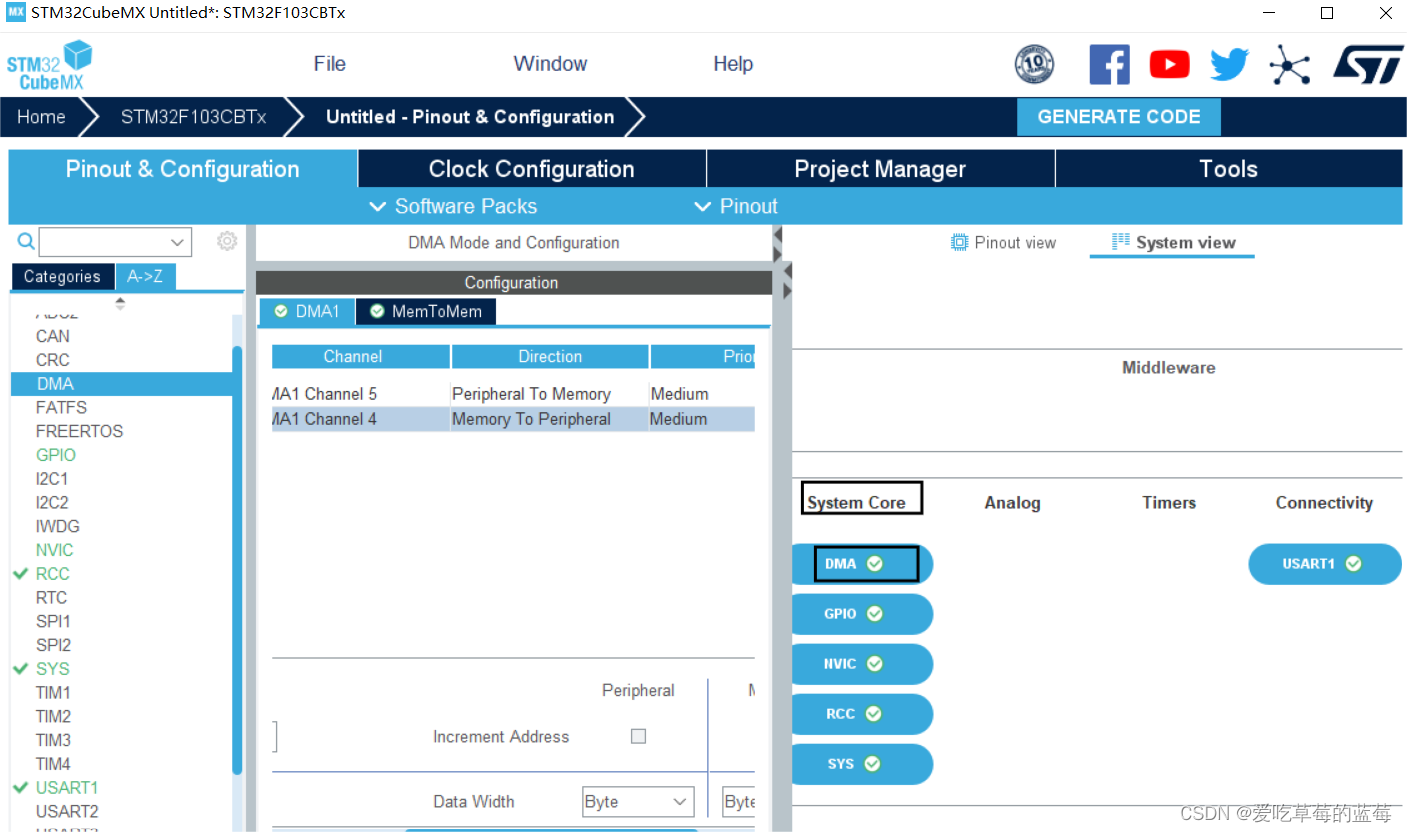Image resolution: width=1407 pixels, height=832 pixels.
Task: Click the DMA button in System view
Action: (x=862, y=564)
